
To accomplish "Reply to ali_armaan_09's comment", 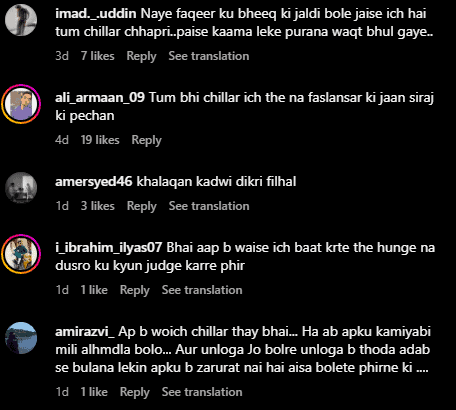I will pyautogui.click(x=146, y=140).
